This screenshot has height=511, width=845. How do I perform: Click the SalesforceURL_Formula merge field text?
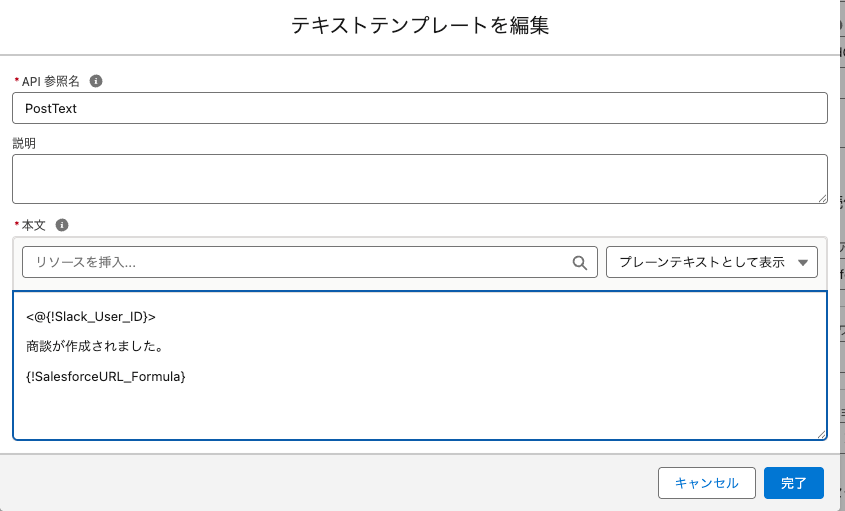click(x=107, y=377)
